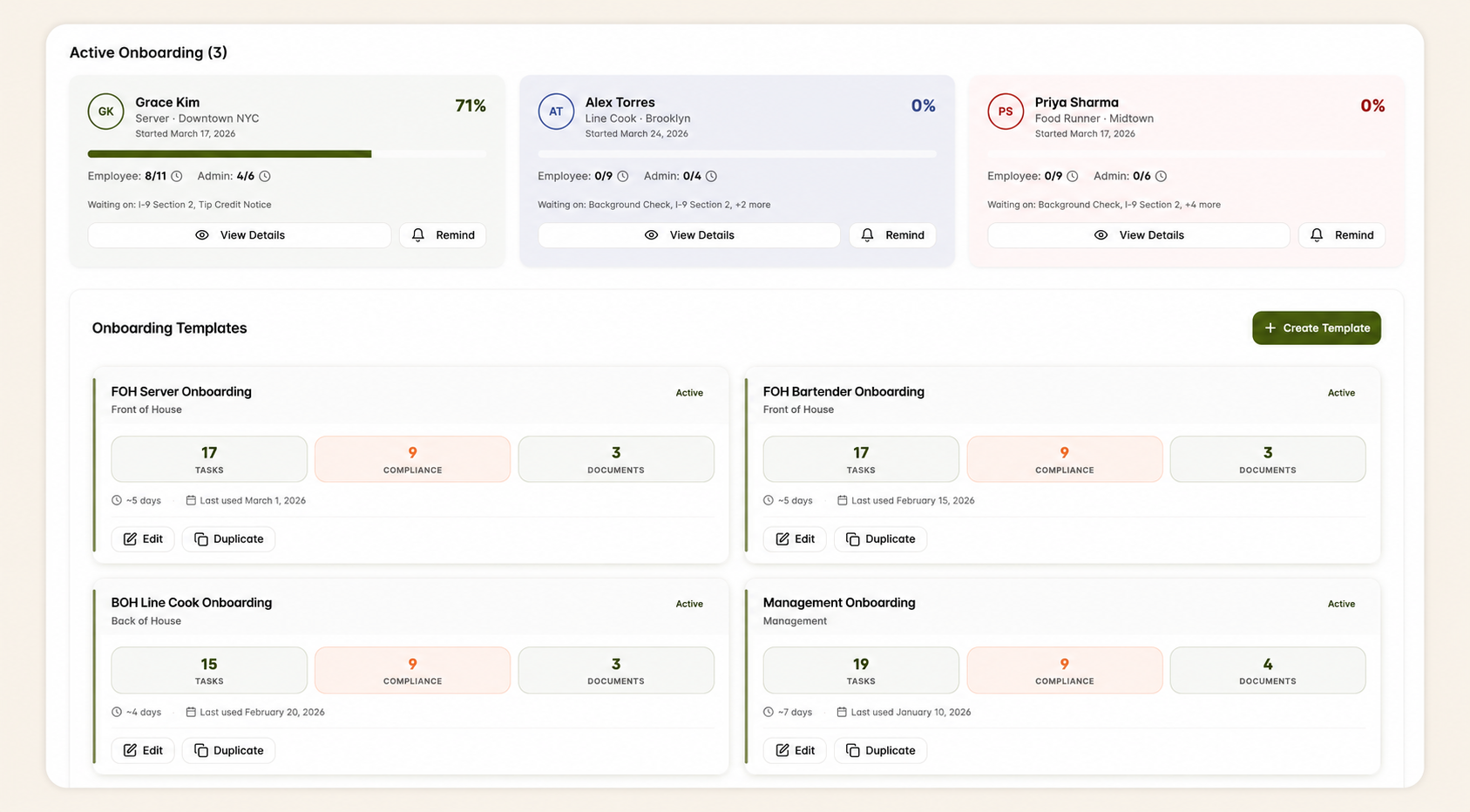
Task: Remind Priya Sharma about onboarding
Action: (x=1342, y=235)
